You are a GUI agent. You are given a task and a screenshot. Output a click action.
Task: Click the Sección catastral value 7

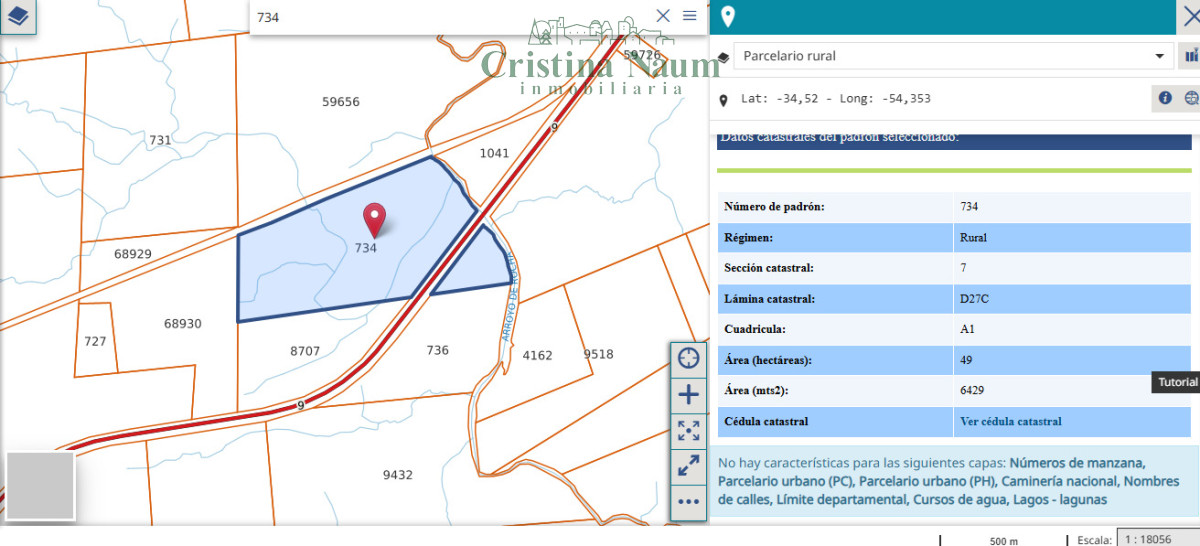[x=963, y=268]
